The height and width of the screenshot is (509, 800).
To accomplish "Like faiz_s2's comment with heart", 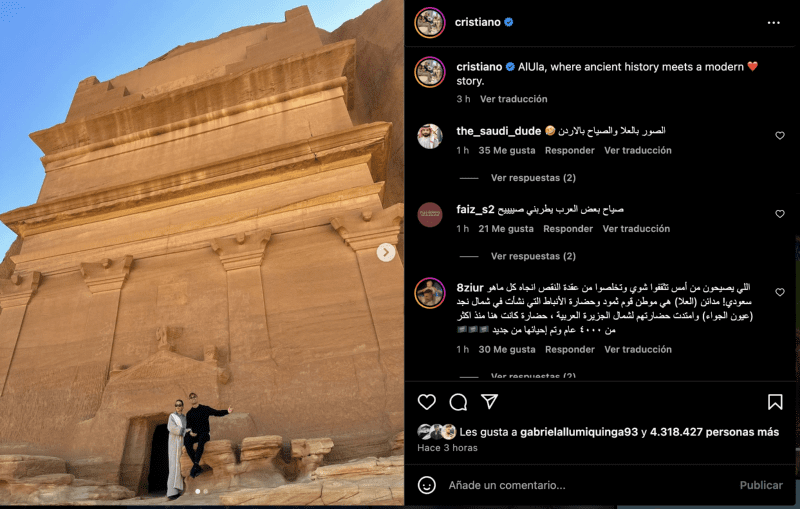I will point(780,214).
